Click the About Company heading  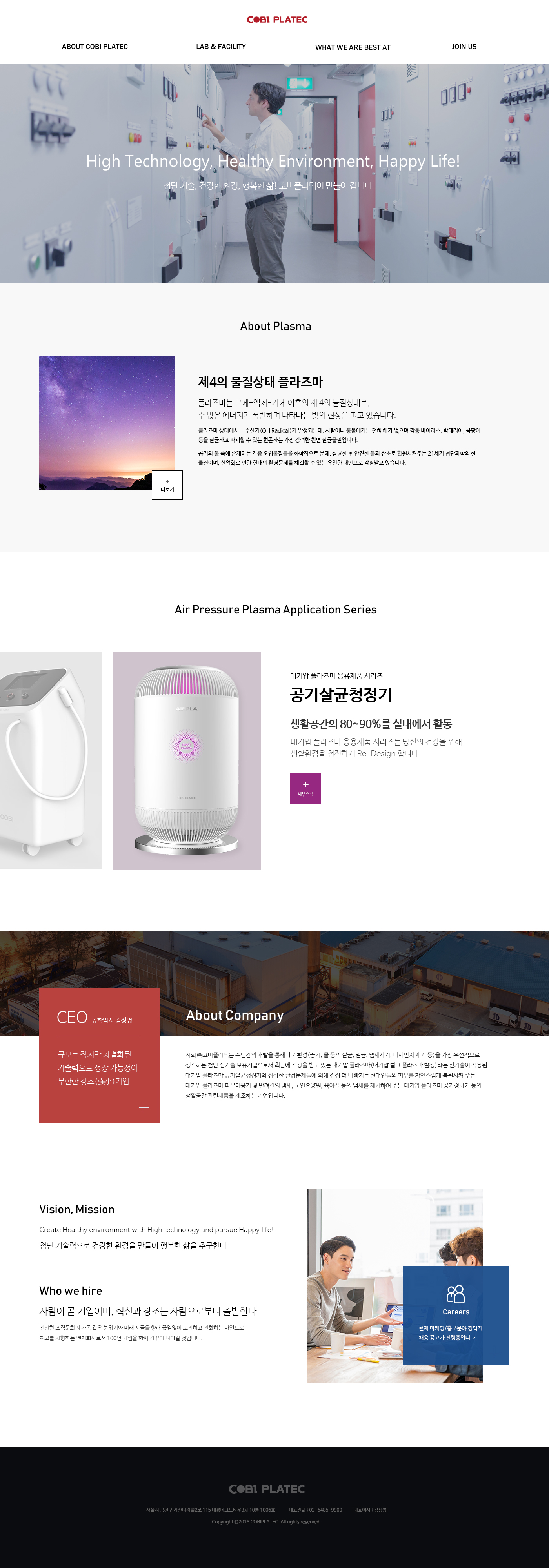tap(235, 1015)
